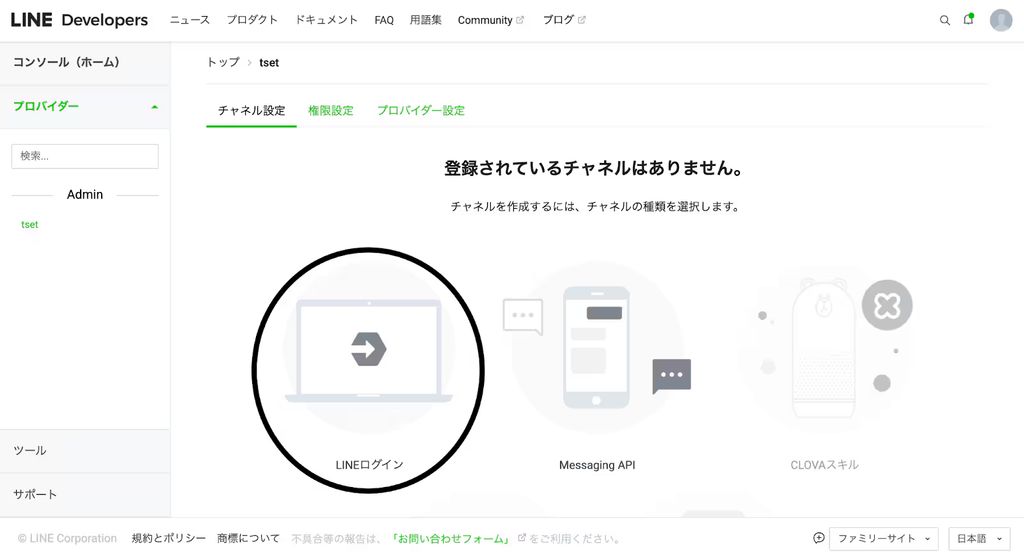The width and height of the screenshot is (1024, 560).
Task: Click the LINEログイン label
Action: point(369,465)
